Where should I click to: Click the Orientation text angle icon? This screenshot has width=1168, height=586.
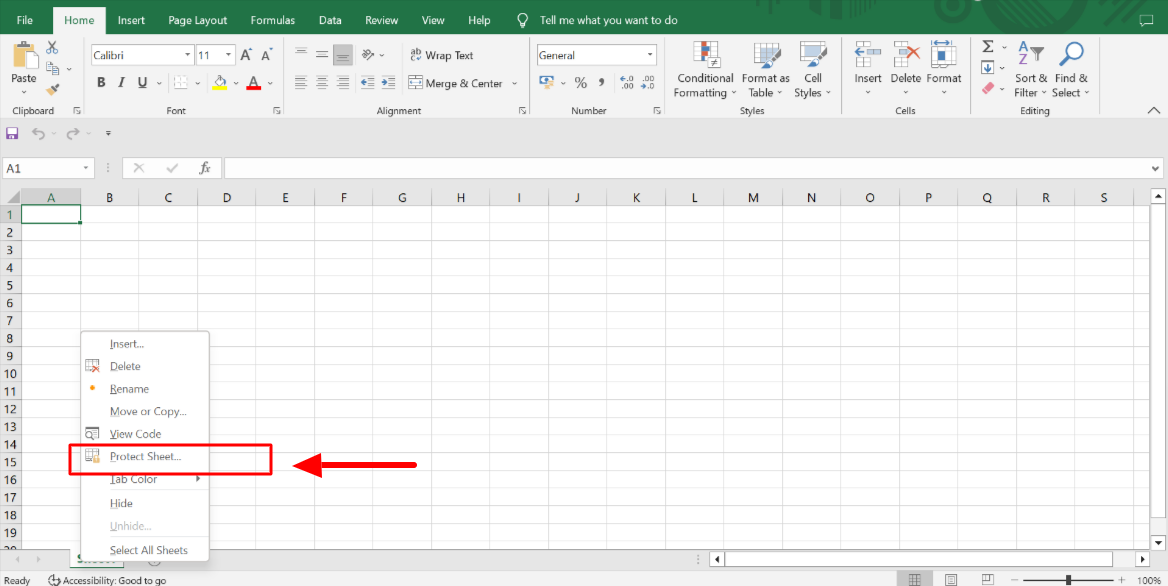click(x=368, y=55)
